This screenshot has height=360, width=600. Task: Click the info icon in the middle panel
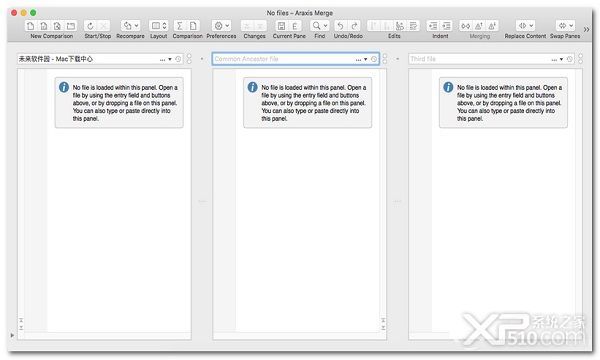coord(253,87)
